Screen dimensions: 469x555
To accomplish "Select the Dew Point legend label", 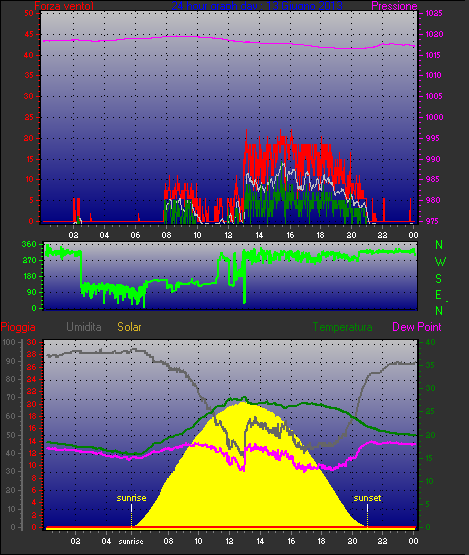I will pos(417,327).
